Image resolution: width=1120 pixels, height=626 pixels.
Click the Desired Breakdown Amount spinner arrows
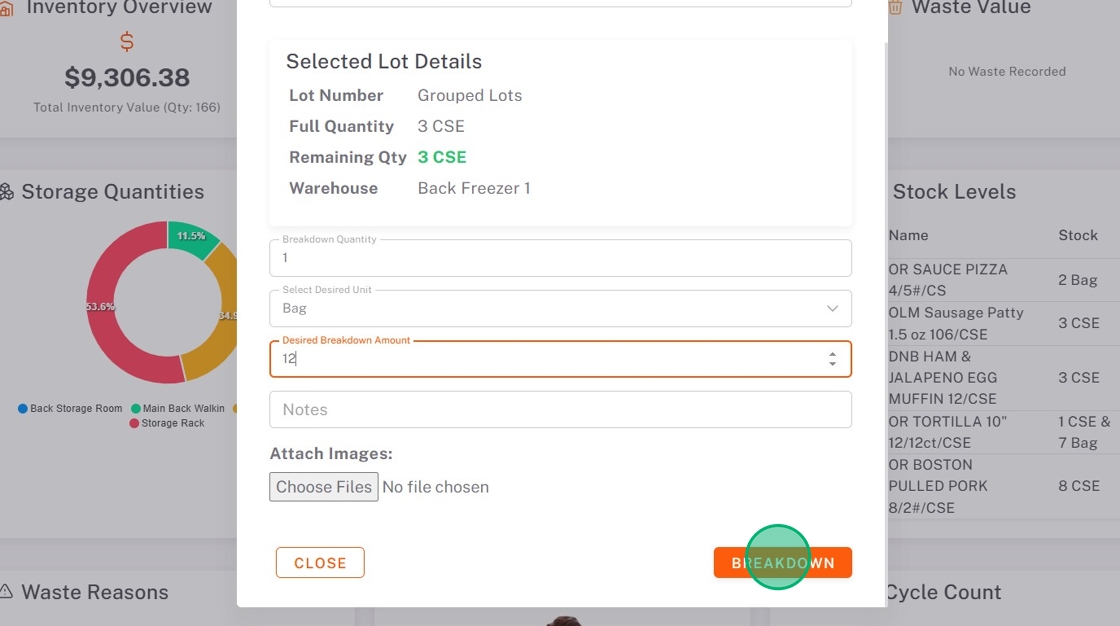(x=832, y=359)
